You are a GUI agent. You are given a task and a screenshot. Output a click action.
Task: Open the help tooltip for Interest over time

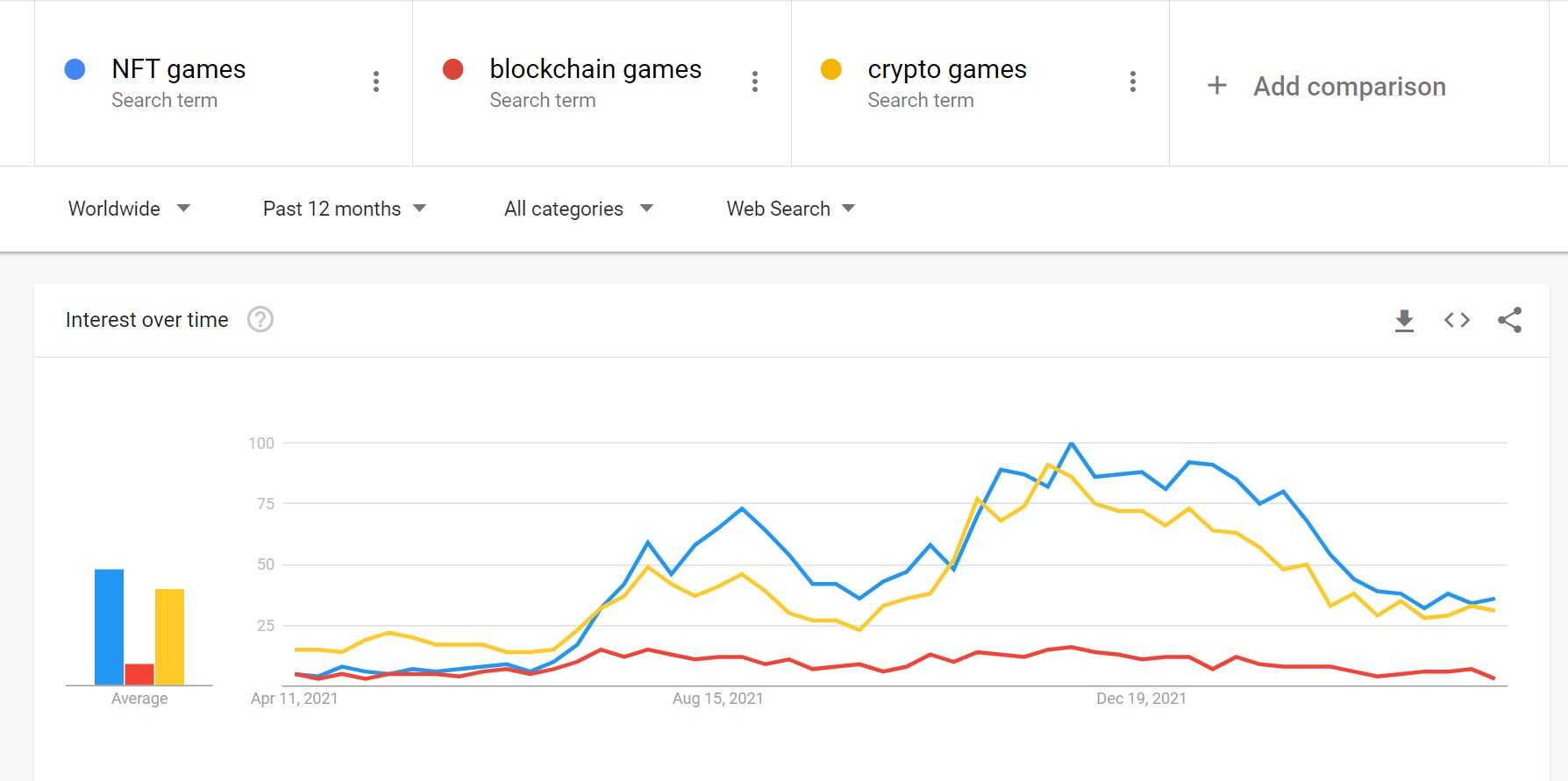point(259,319)
